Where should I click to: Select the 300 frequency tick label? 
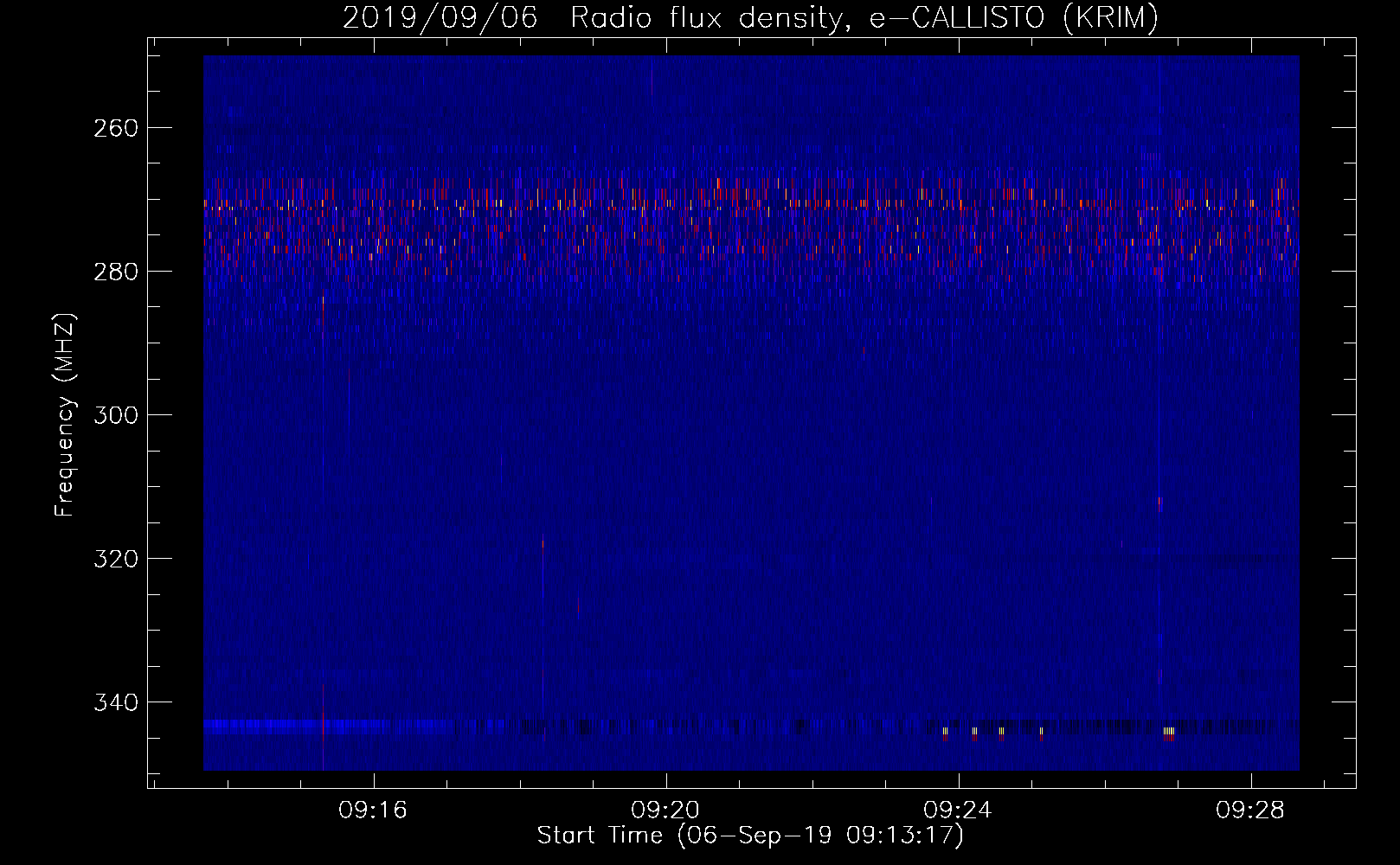click(115, 415)
